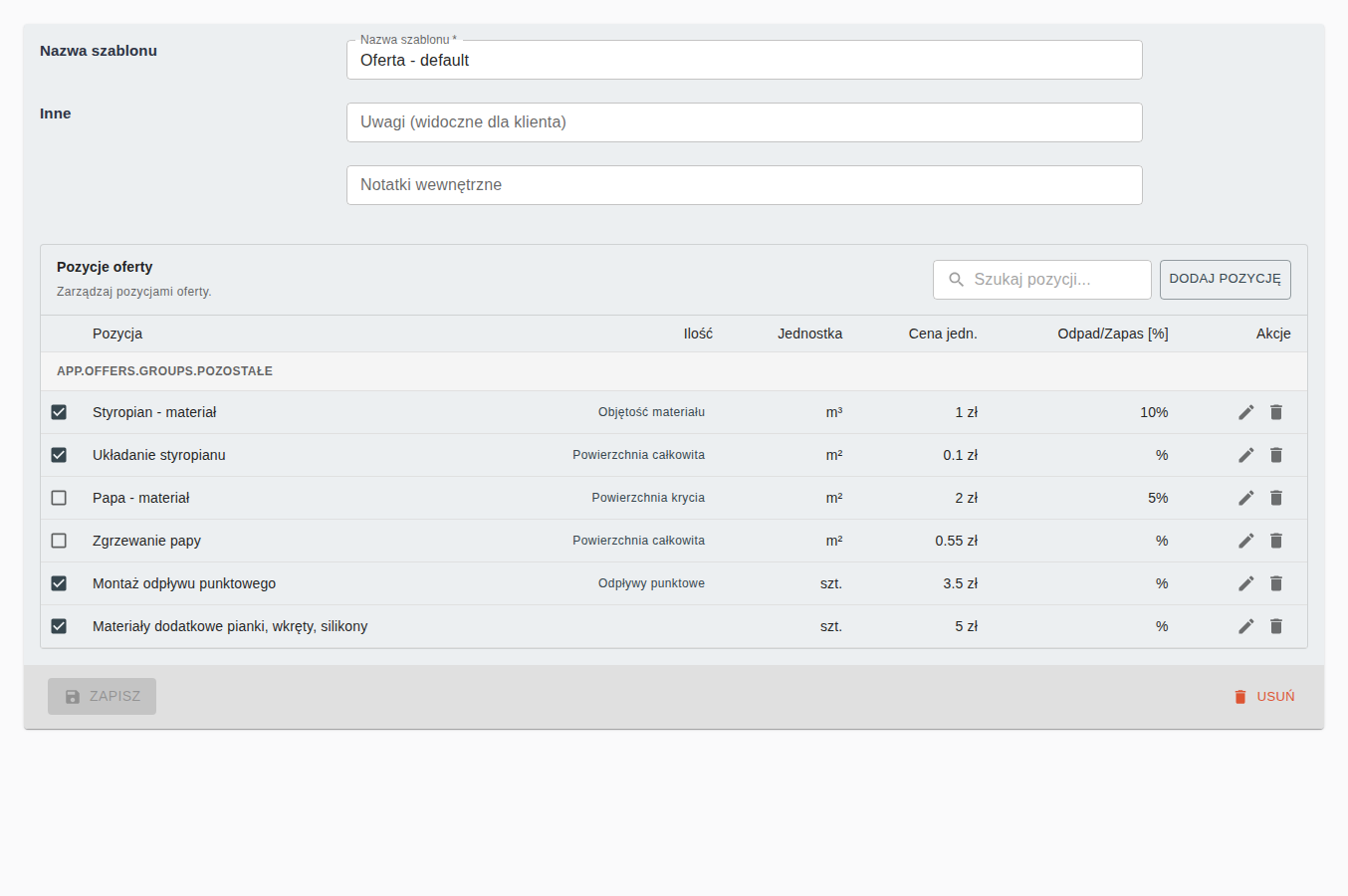
Task: Enable the Zgrzewanie papy checkbox
Action: click(59, 541)
